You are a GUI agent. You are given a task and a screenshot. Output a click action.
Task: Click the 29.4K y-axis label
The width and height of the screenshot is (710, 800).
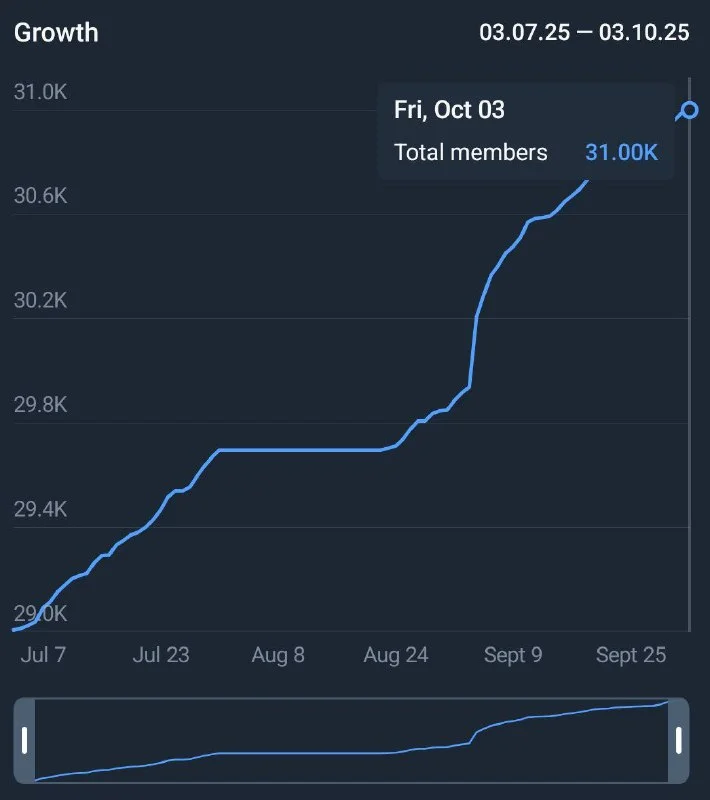40,509
